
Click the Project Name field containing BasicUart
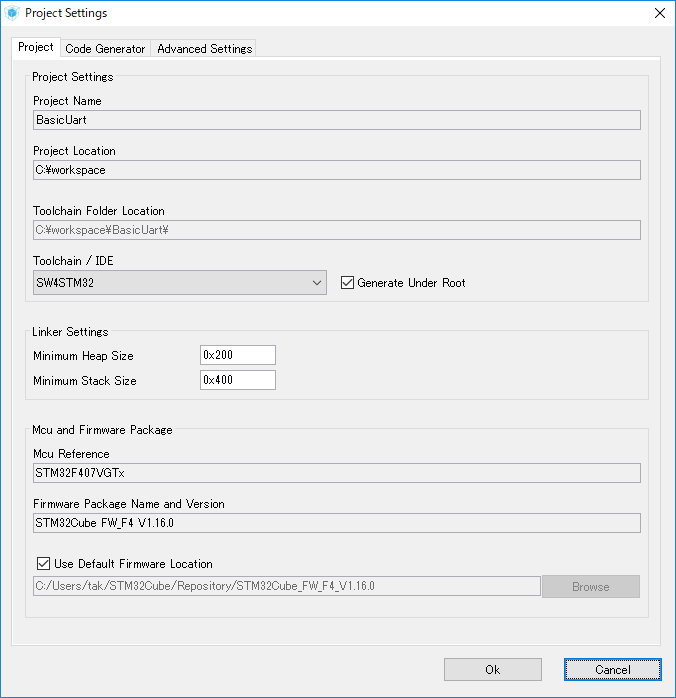(x=336, y=120)
